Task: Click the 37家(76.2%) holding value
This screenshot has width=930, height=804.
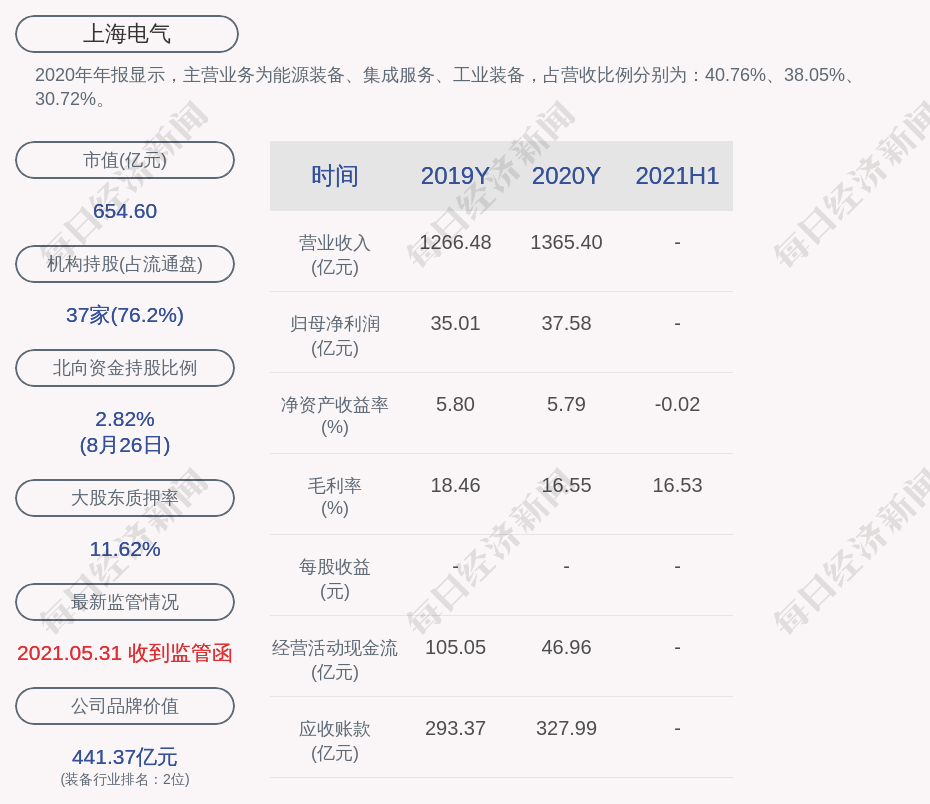Action: (125, 315)
